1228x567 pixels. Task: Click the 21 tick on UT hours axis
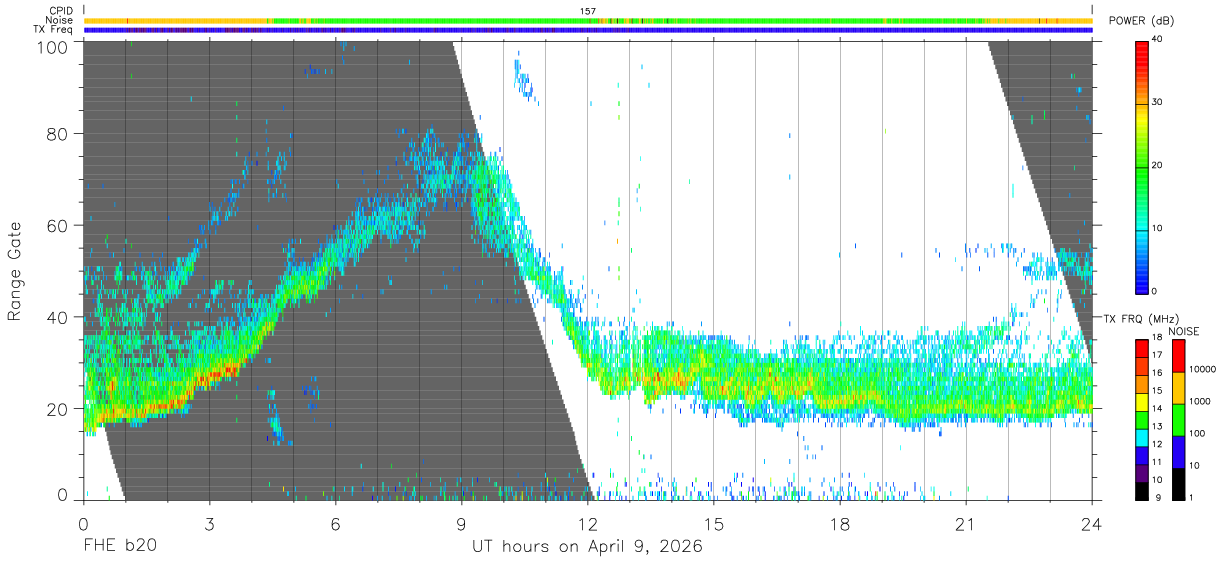(966, 523)
